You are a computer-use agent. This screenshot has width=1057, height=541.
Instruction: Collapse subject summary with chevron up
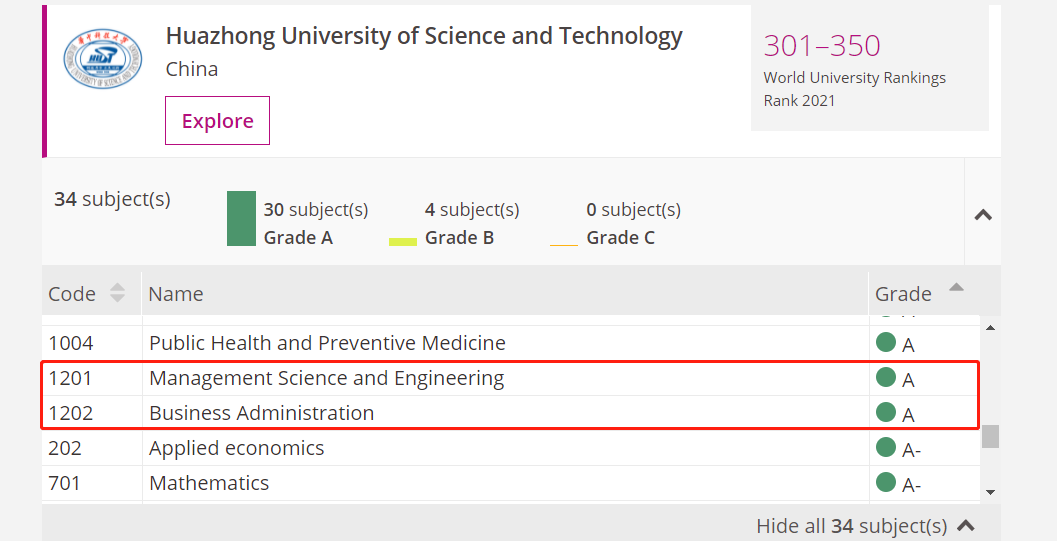coord(984,215)
